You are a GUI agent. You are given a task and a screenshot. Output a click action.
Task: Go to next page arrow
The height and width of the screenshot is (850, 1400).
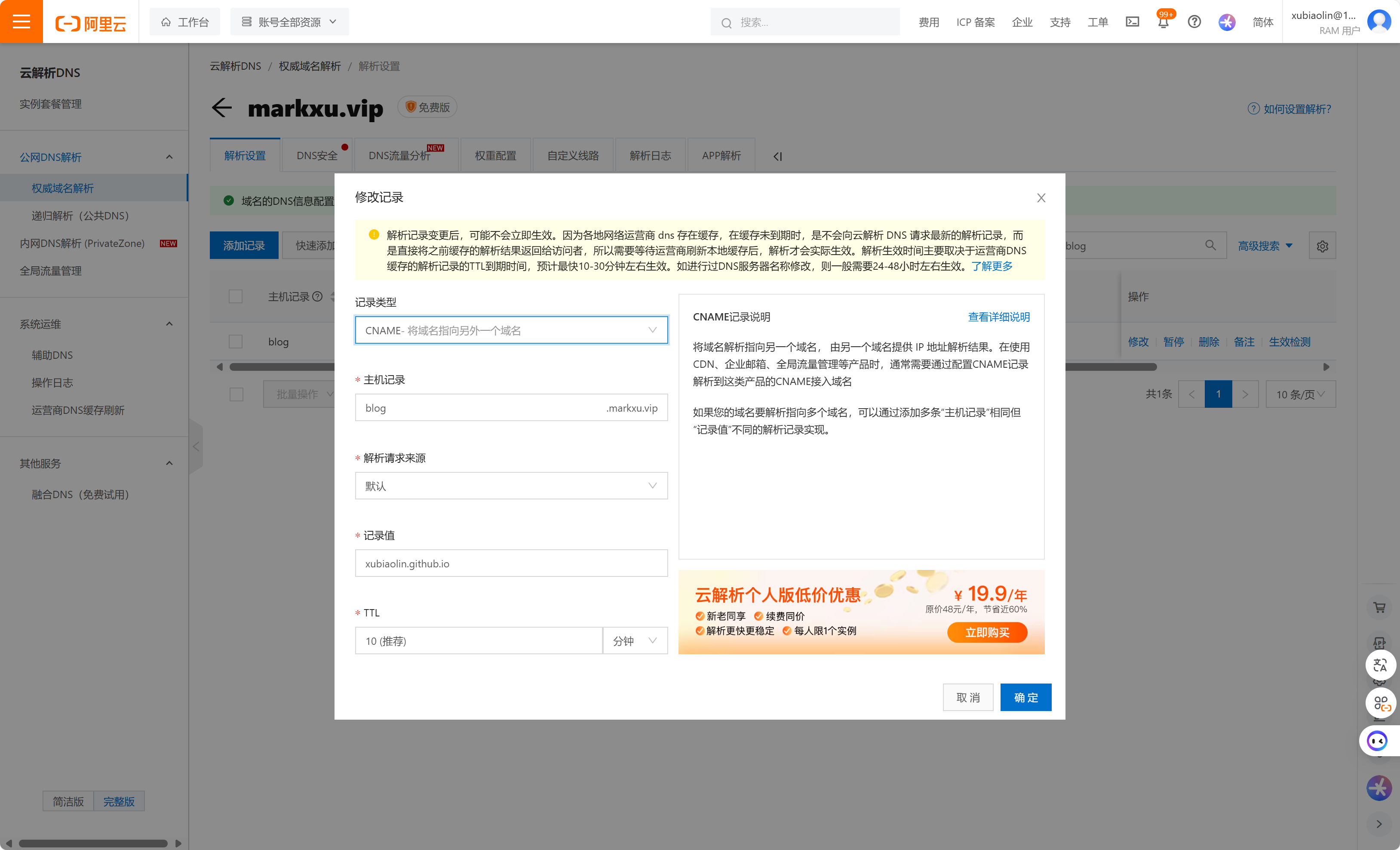tap(1245, 394)
